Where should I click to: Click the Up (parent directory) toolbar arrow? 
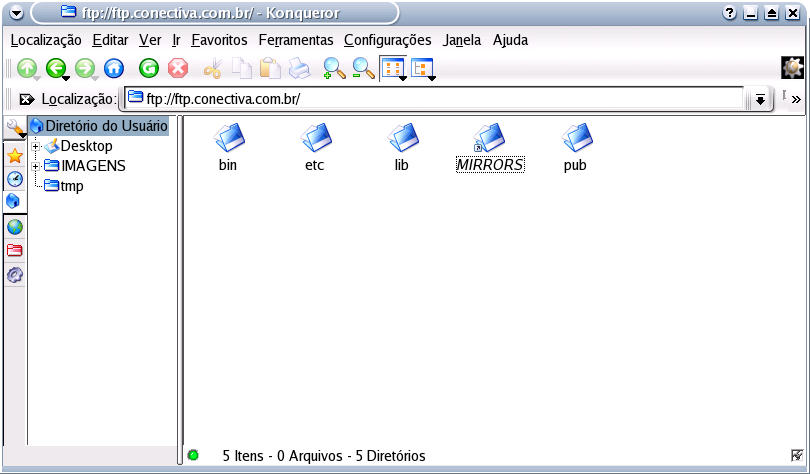[x=27, y=68]
